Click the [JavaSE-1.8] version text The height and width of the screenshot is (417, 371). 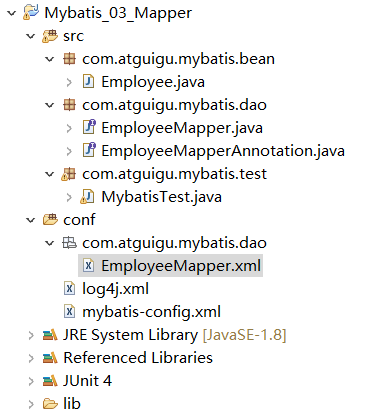pos(244,335)
